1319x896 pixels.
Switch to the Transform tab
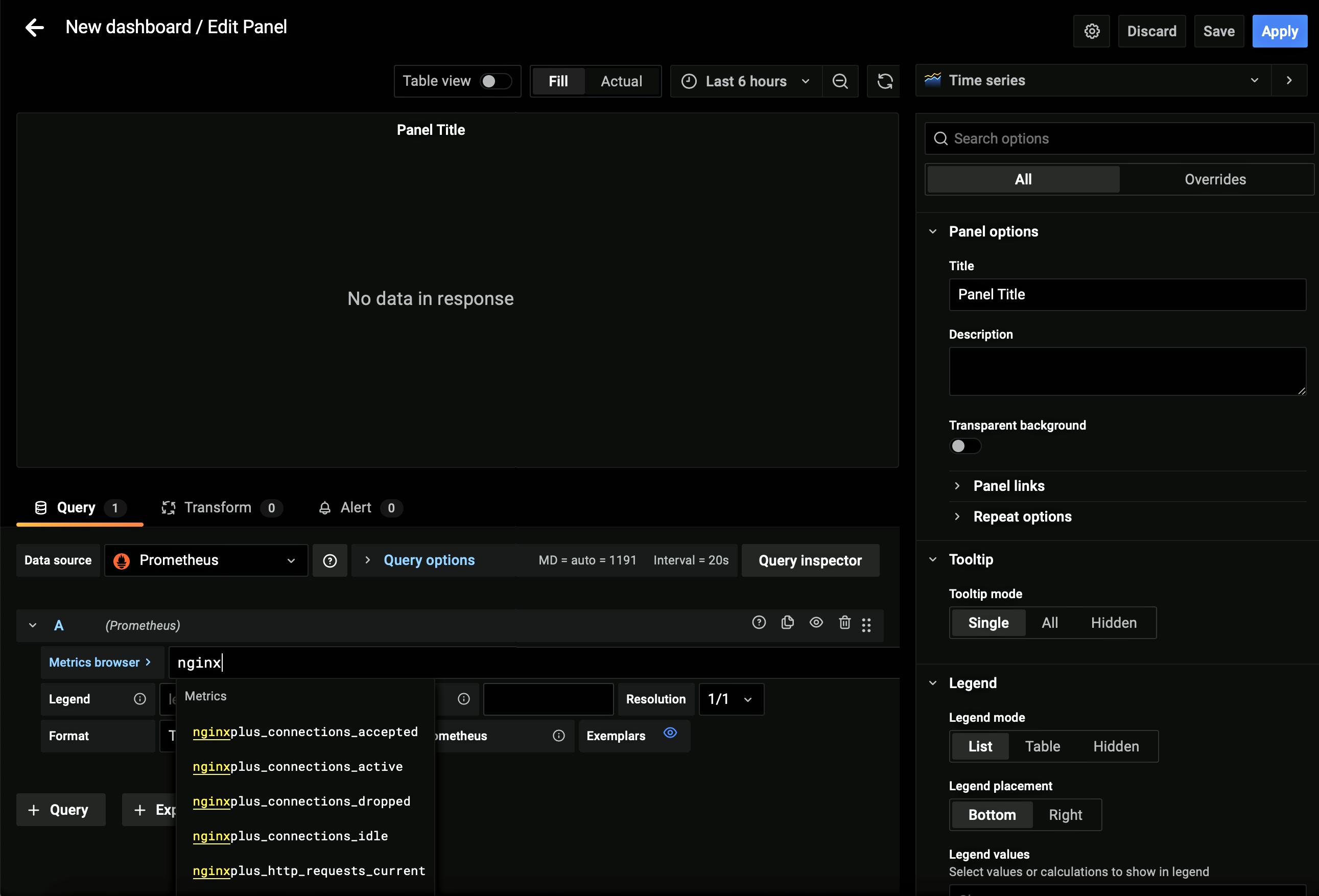[x=218, y=507]
